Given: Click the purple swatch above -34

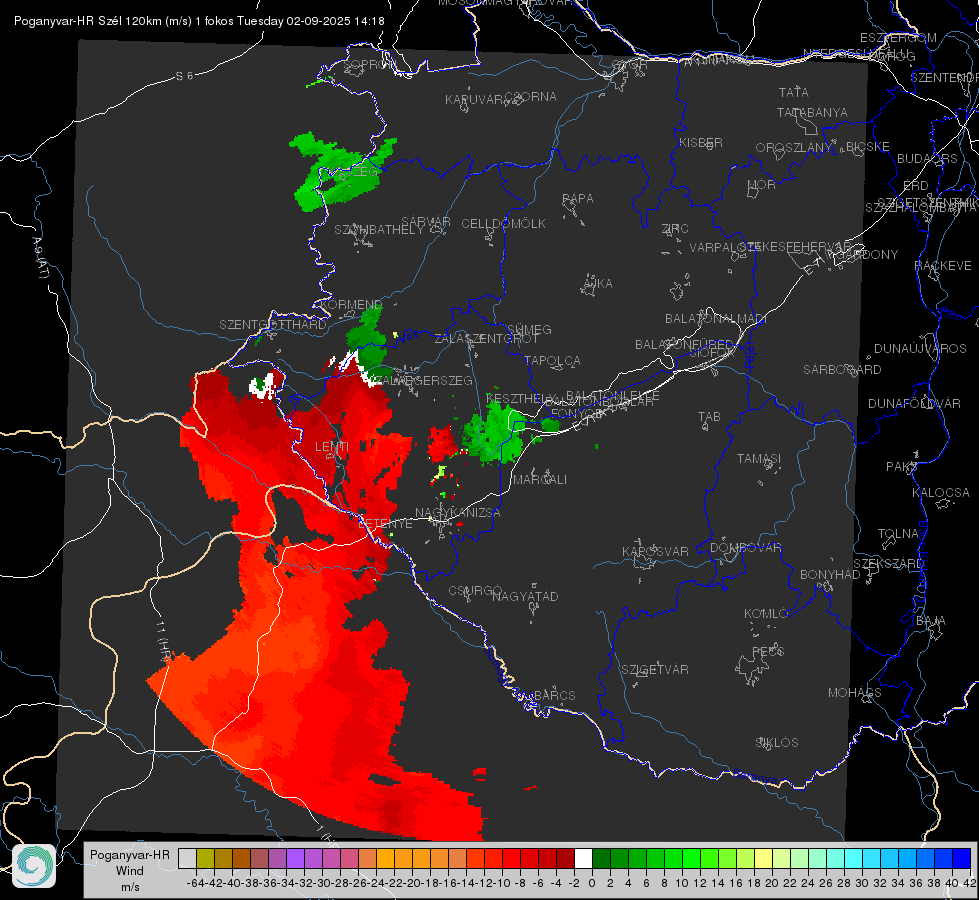Looking at the screenshot, I should tap(295, 858).
